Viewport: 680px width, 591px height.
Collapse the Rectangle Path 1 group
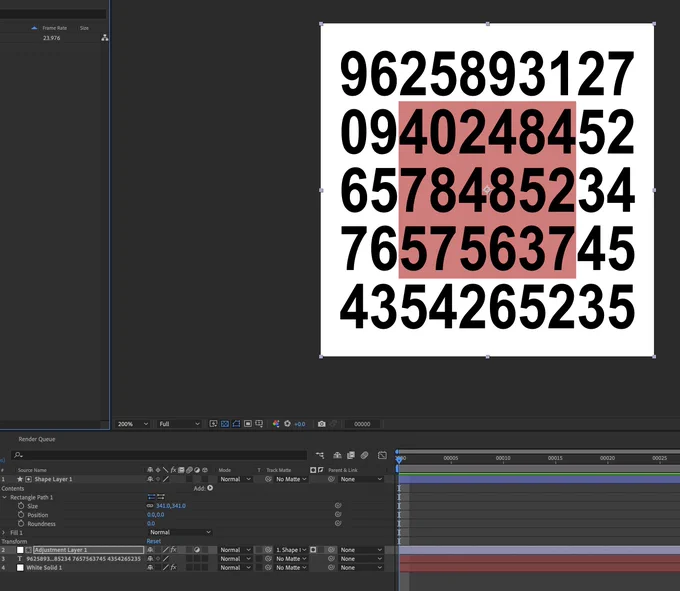[x=4, y=497]
